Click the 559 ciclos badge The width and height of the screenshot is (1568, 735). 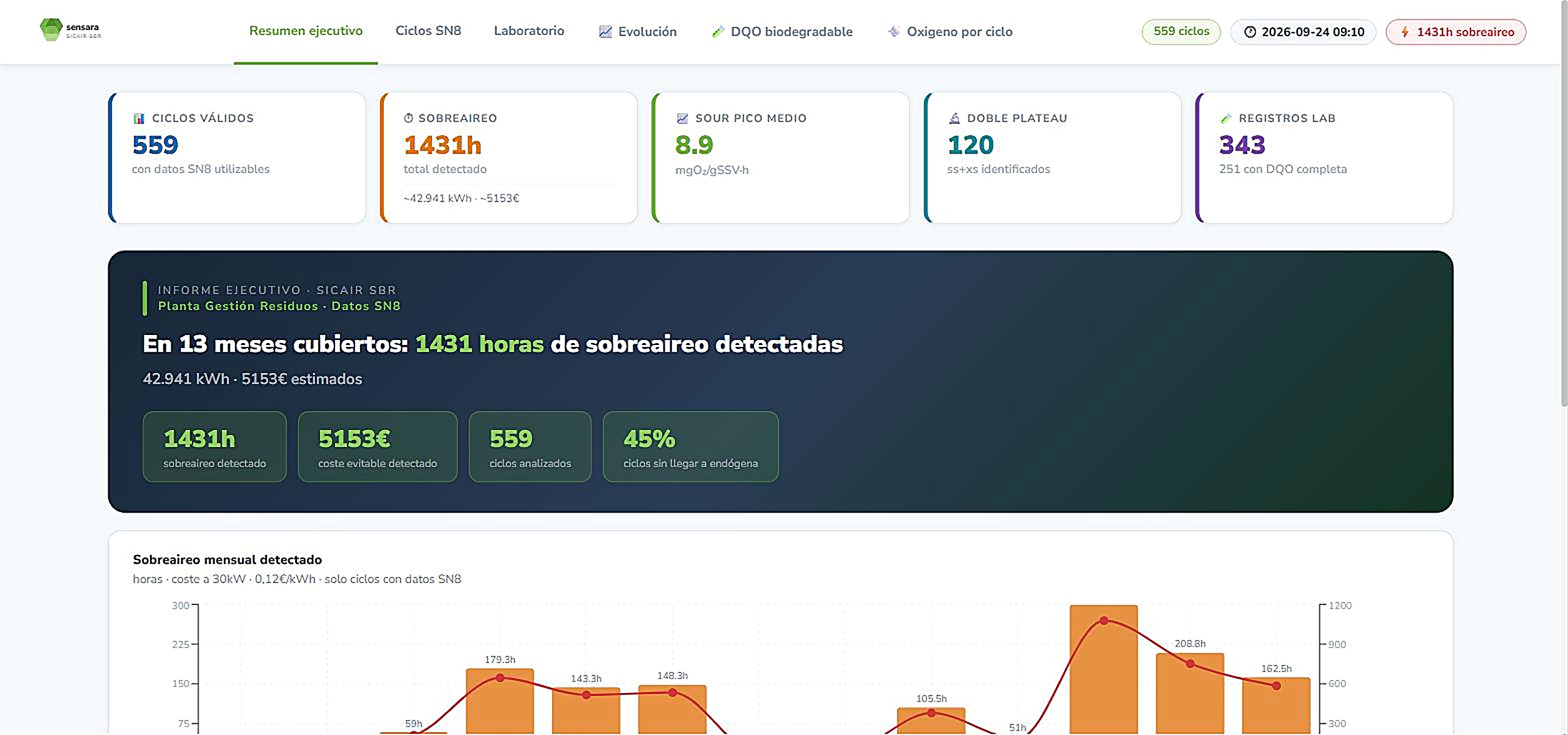(x=1181, y=31)
